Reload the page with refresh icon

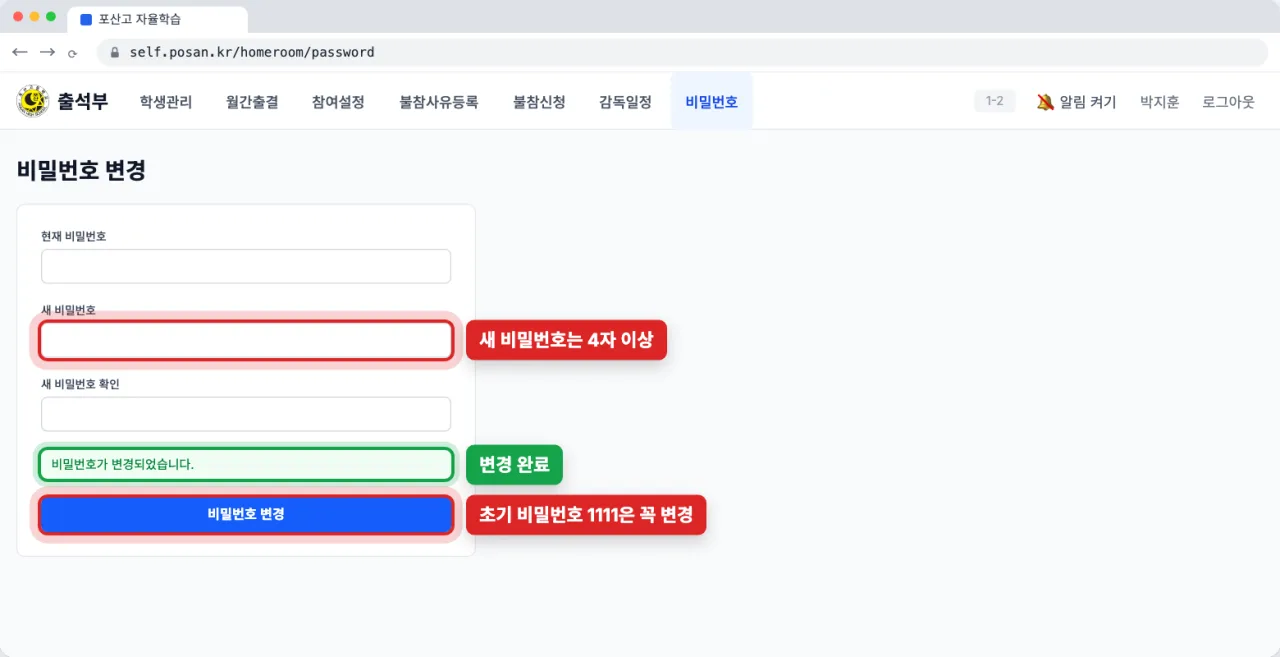pyautogui.click(x=72, y=53)
